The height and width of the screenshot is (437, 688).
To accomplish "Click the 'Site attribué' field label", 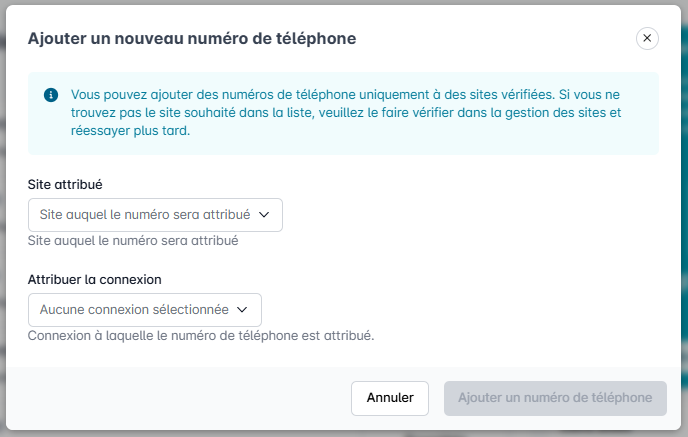I will [65, 185].
